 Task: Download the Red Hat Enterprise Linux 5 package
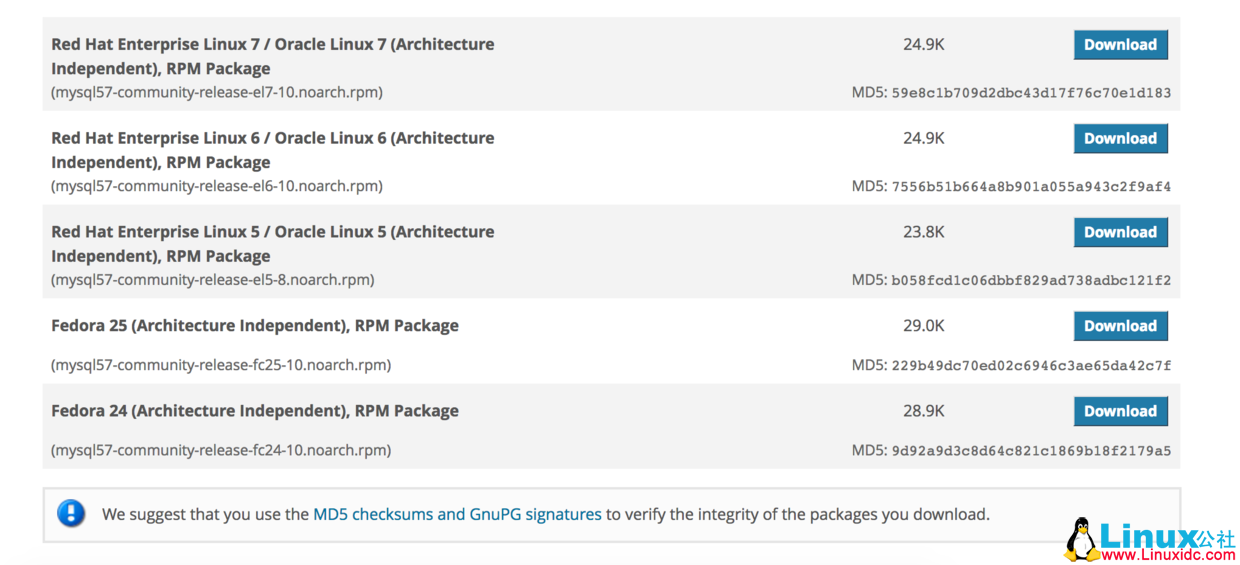(x=1120, y=232)
